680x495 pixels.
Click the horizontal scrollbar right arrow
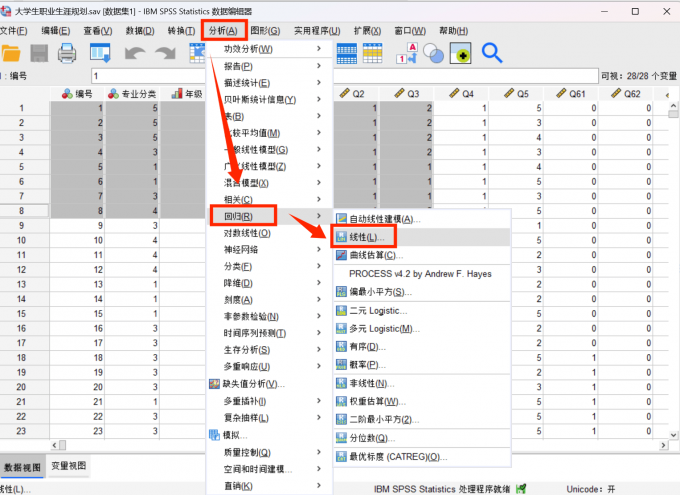(664, 445)
